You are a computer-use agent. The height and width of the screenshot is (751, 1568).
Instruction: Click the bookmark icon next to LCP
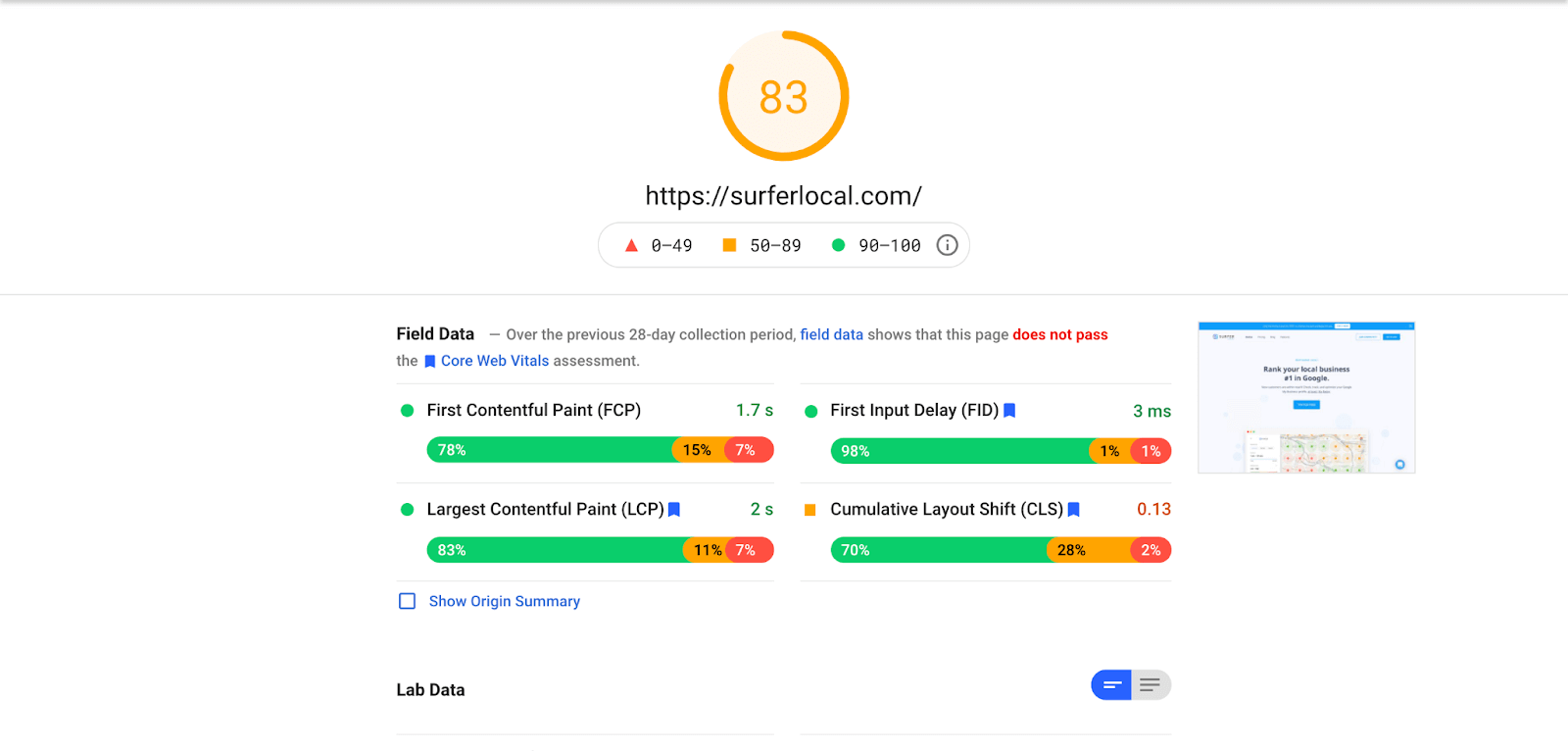[674, 510]
